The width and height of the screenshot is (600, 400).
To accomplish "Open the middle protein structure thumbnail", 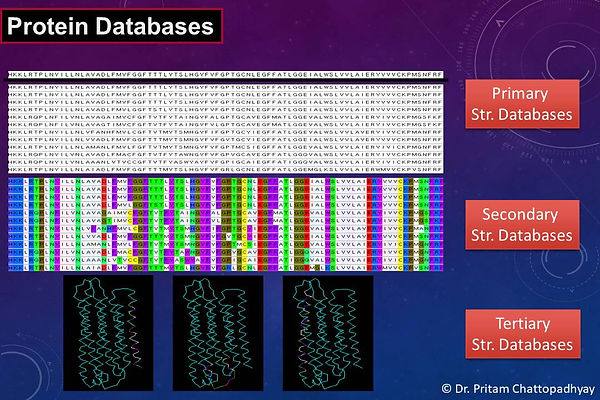I will pos(218,333).
